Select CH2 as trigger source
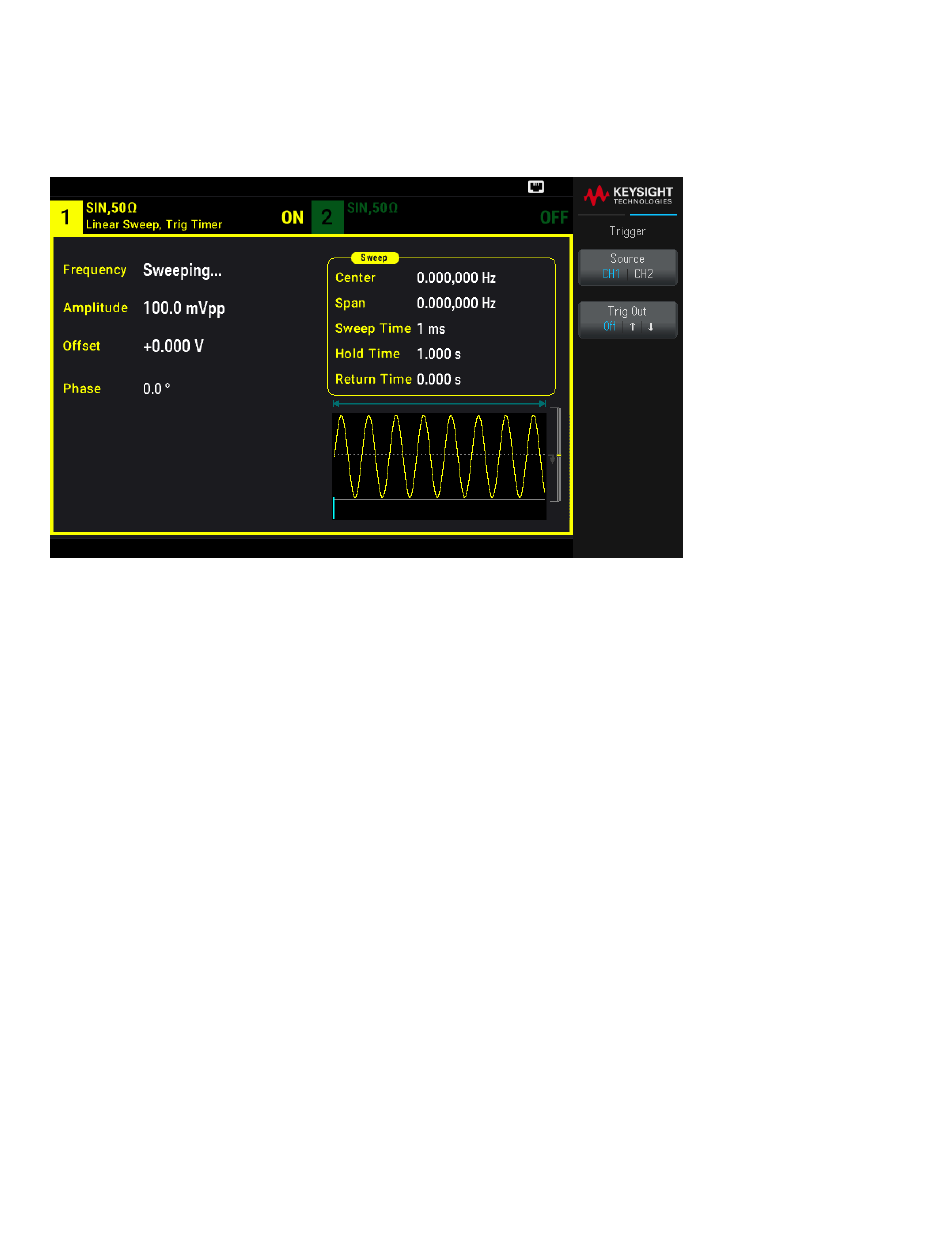The height and width of the screenshot is (1254, 950). (644, 273)
